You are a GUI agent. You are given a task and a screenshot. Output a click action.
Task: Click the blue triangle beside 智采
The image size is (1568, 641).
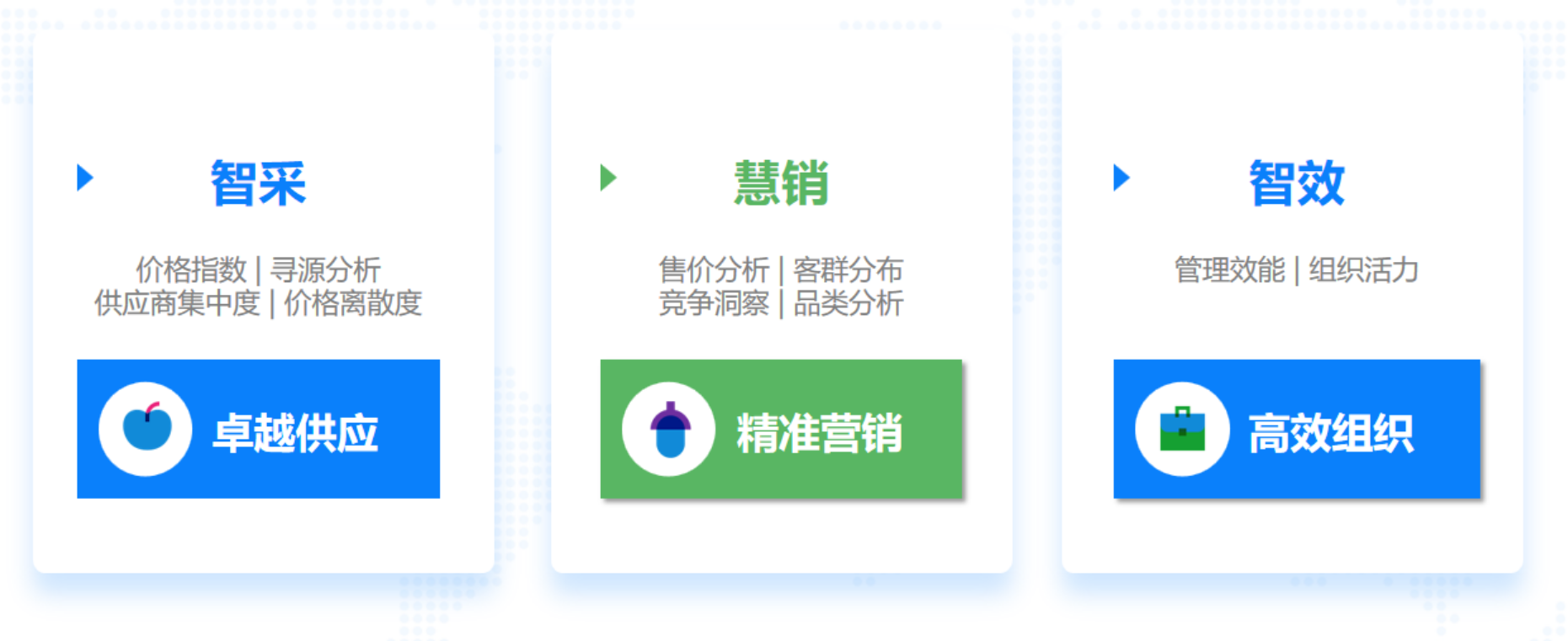click(85, 178)
